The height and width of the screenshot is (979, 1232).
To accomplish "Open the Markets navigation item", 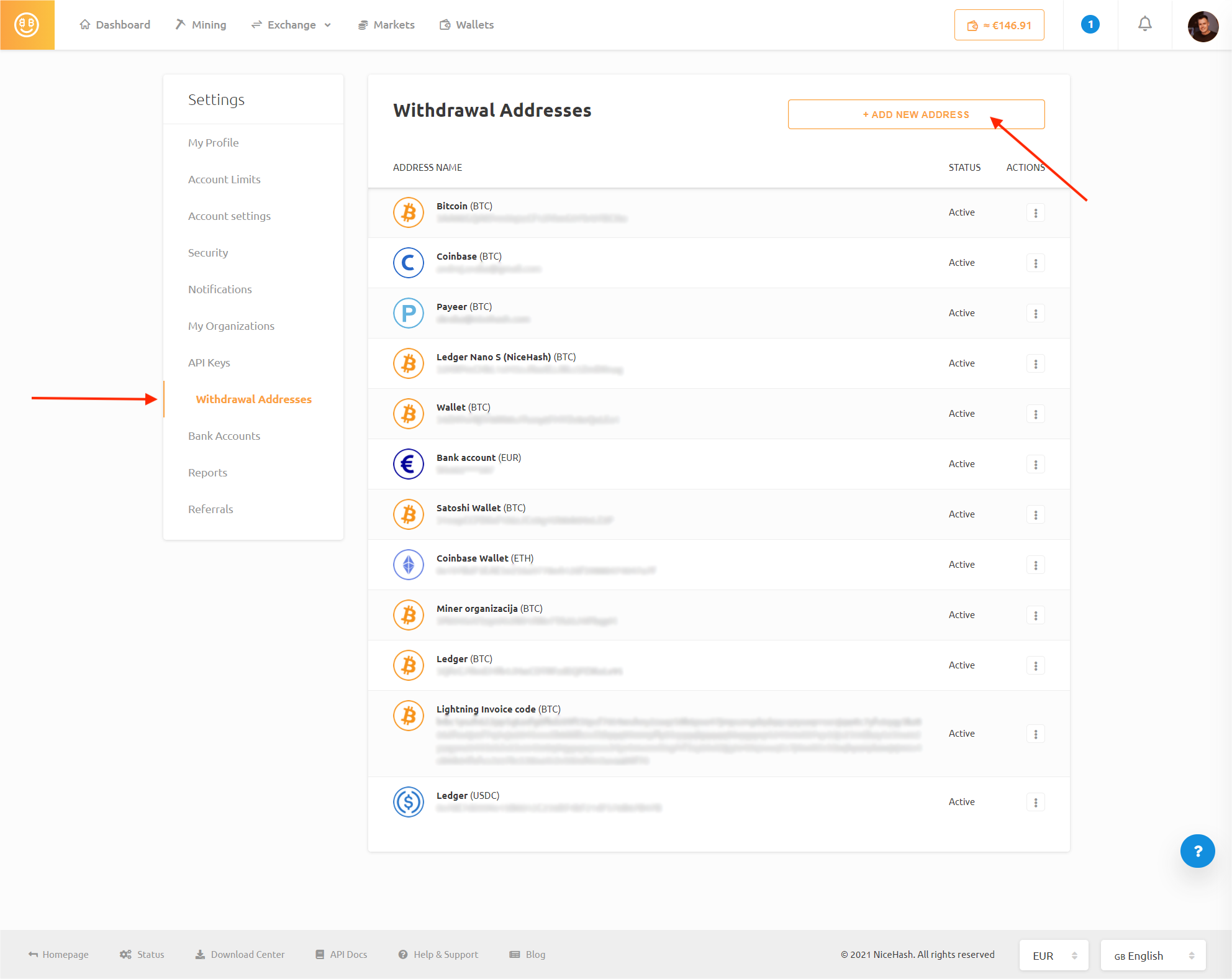I will pos(386,25).
